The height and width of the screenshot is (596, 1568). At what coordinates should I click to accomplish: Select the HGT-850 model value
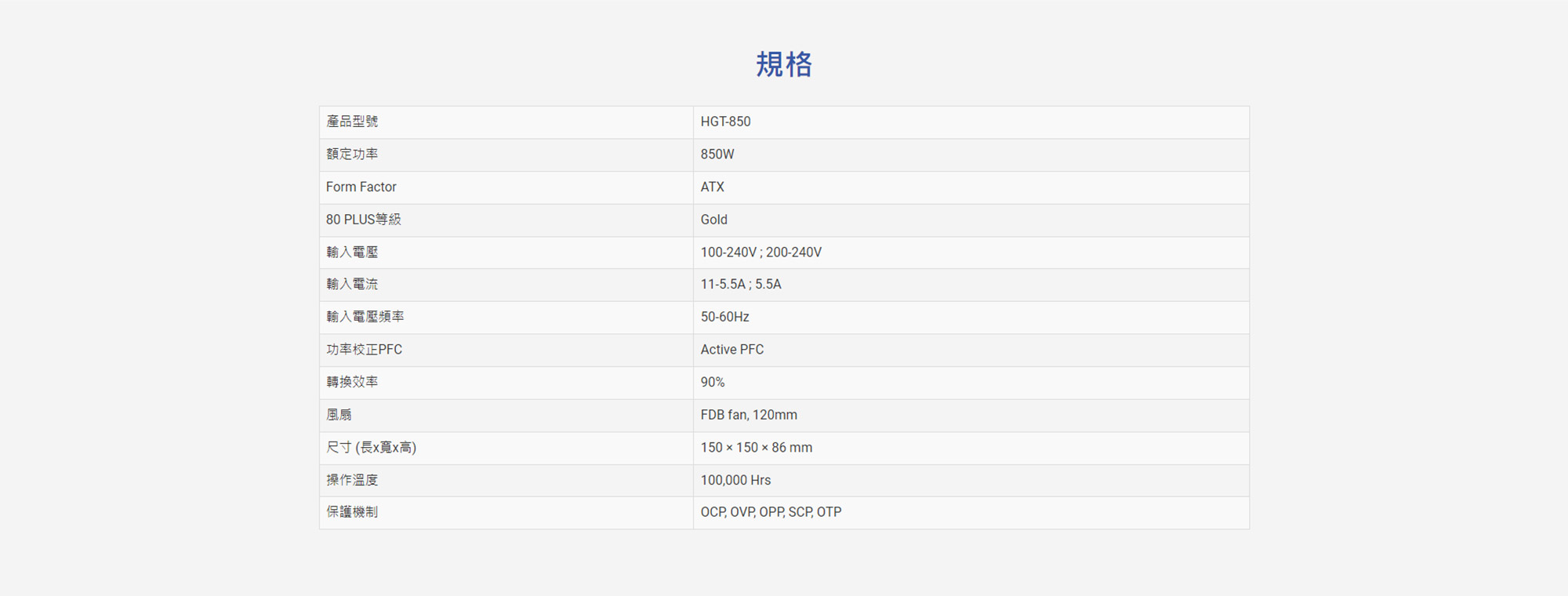click(x=725, y=122)
